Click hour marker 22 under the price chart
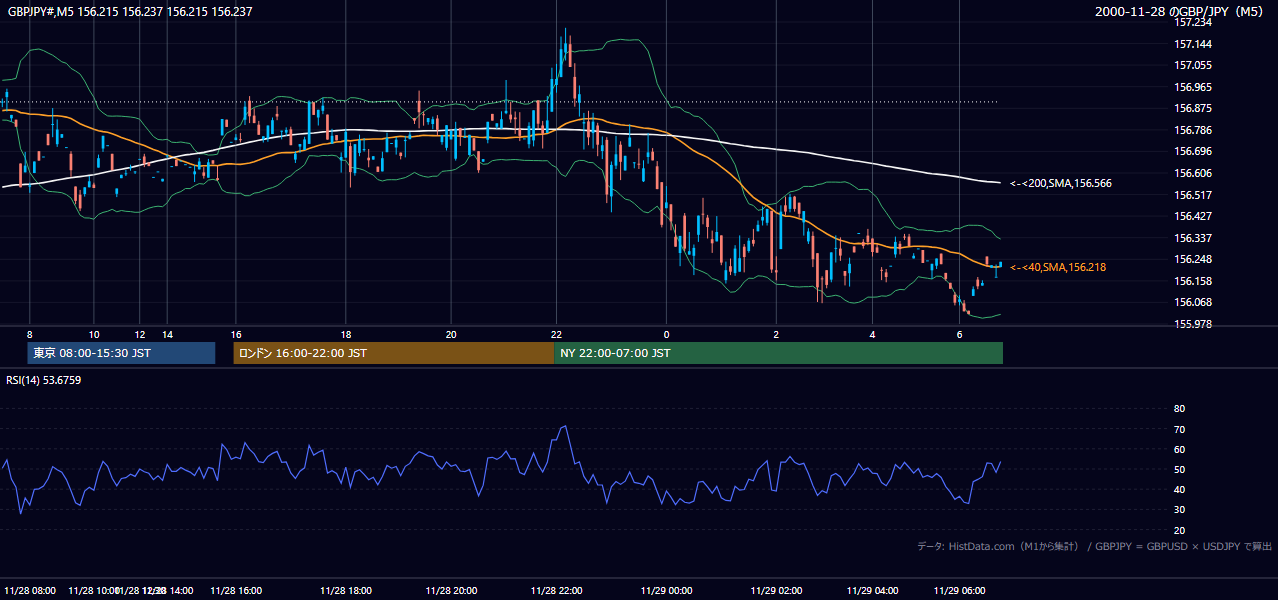The width and height of the screenshot is (1278, 600). click(557, 335)
